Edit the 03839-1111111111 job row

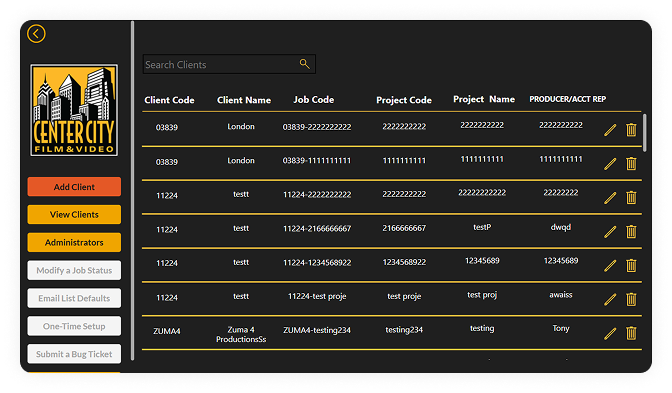610,164
